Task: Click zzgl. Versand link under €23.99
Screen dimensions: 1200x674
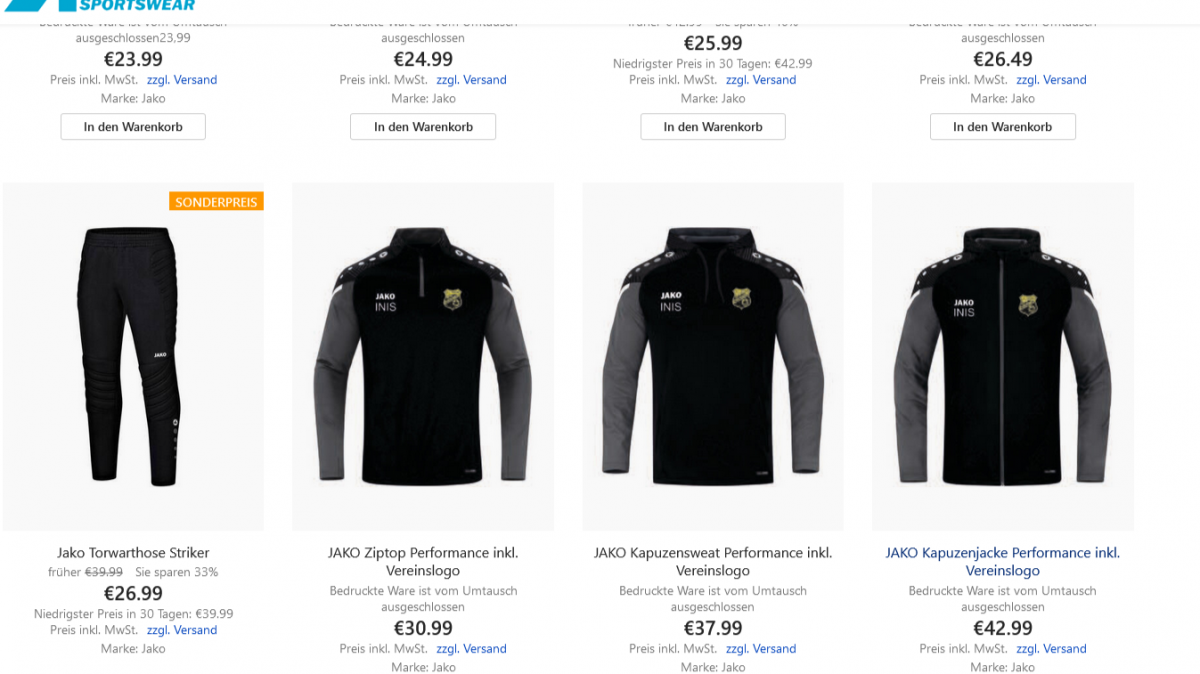Action: point(182,80)
